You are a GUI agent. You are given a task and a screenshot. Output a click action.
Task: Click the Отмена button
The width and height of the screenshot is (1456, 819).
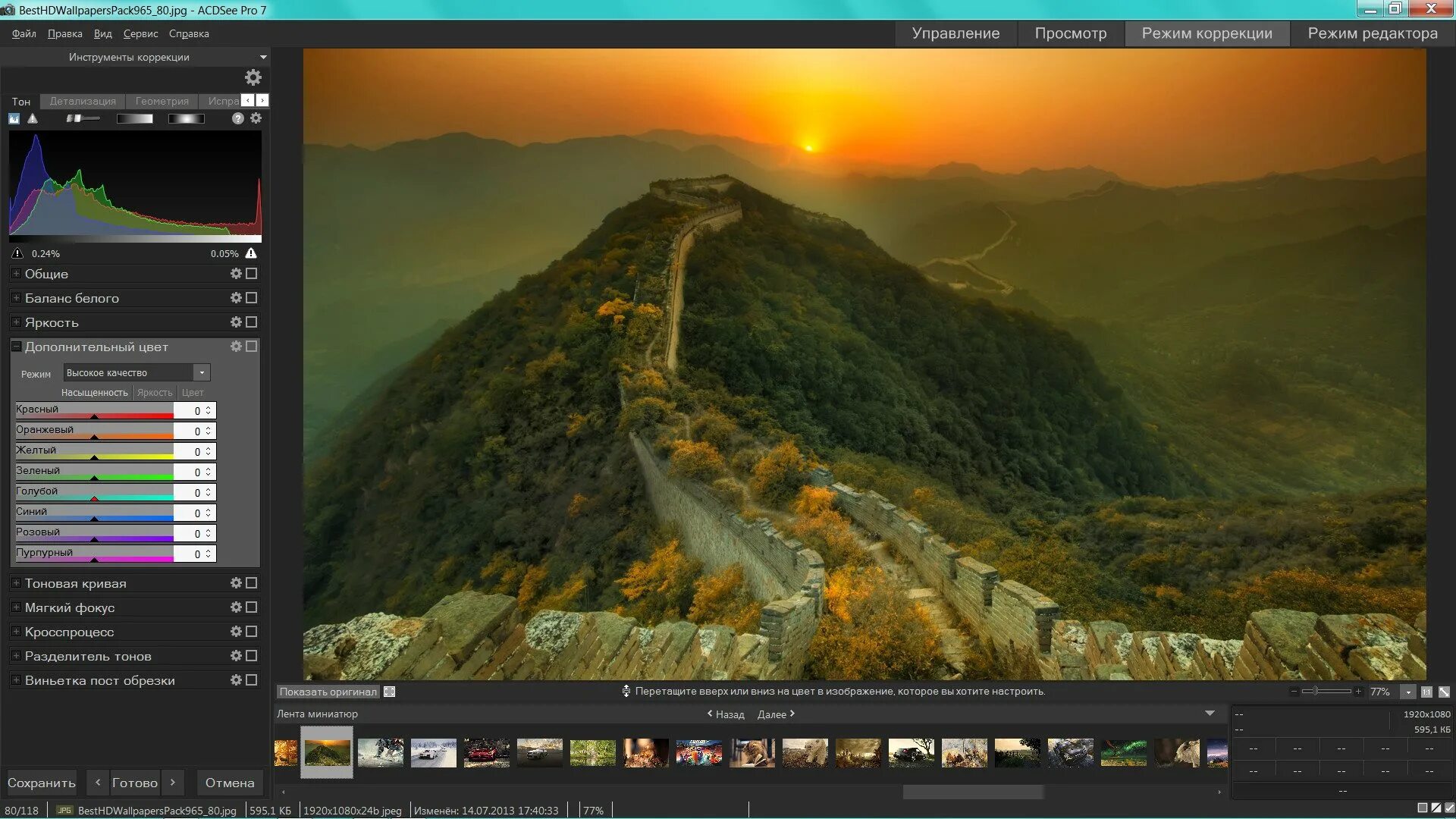tap(230, 783)
